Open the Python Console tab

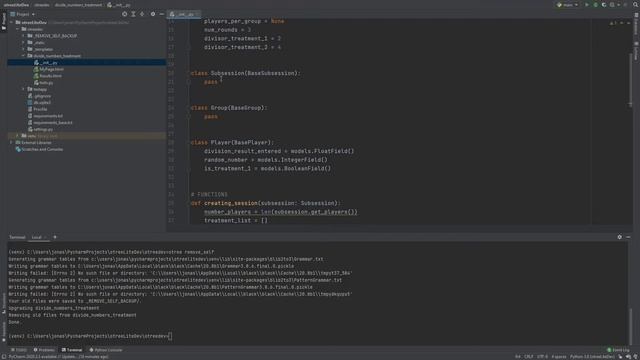pos(106,350)
